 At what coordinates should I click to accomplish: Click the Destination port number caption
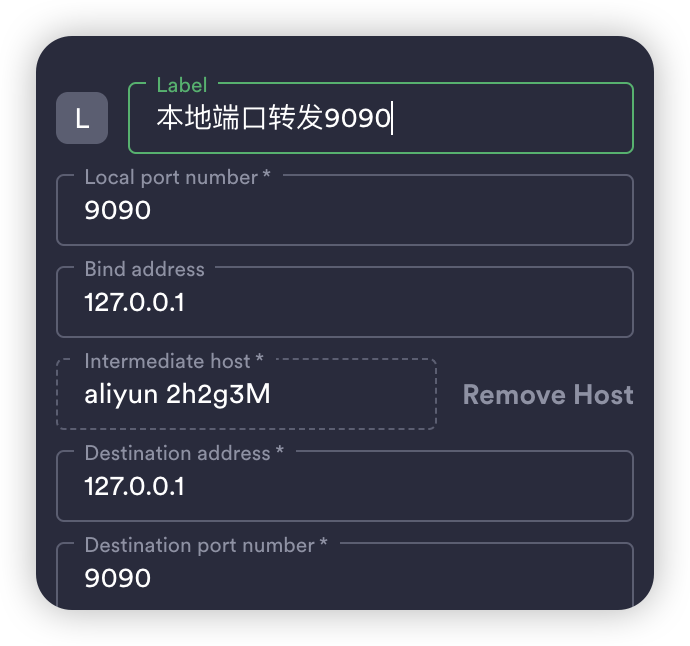[x=206, y=545]
